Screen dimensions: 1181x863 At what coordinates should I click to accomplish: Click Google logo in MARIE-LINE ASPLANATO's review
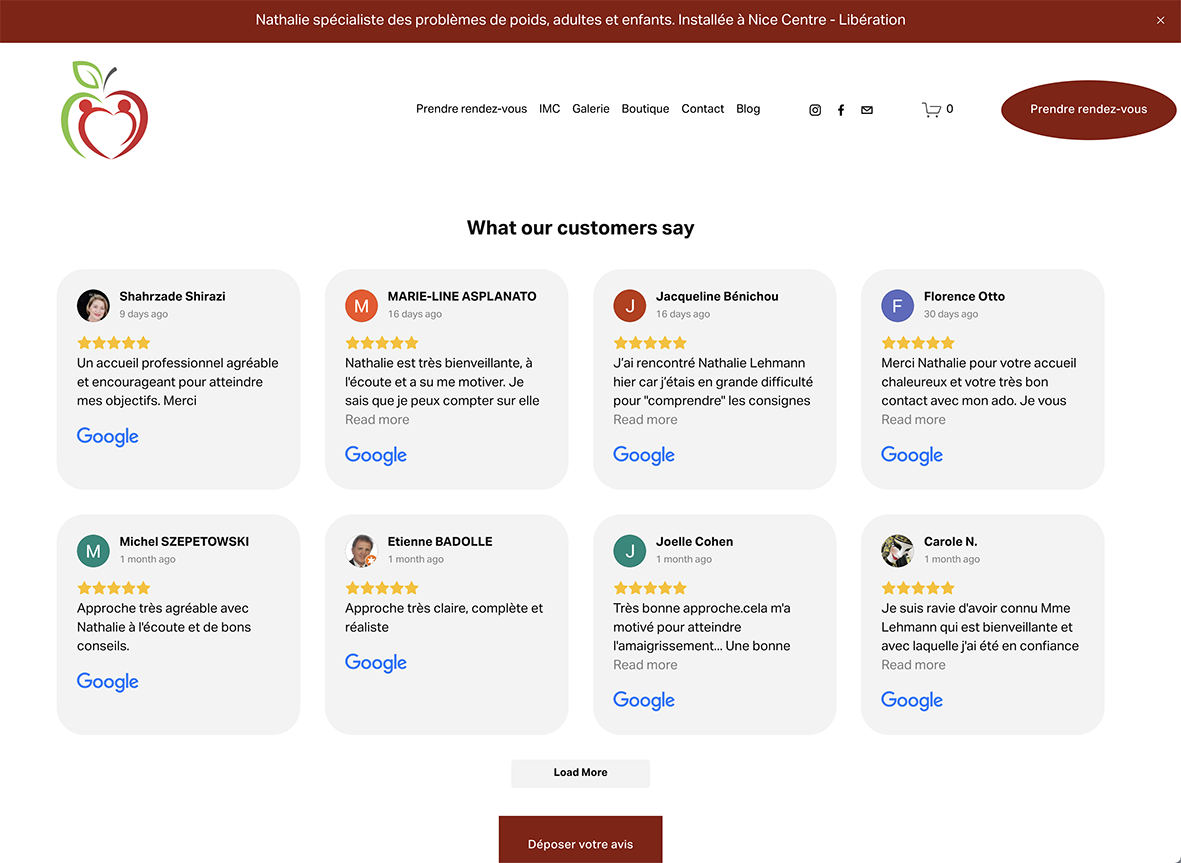pos(376,456)
